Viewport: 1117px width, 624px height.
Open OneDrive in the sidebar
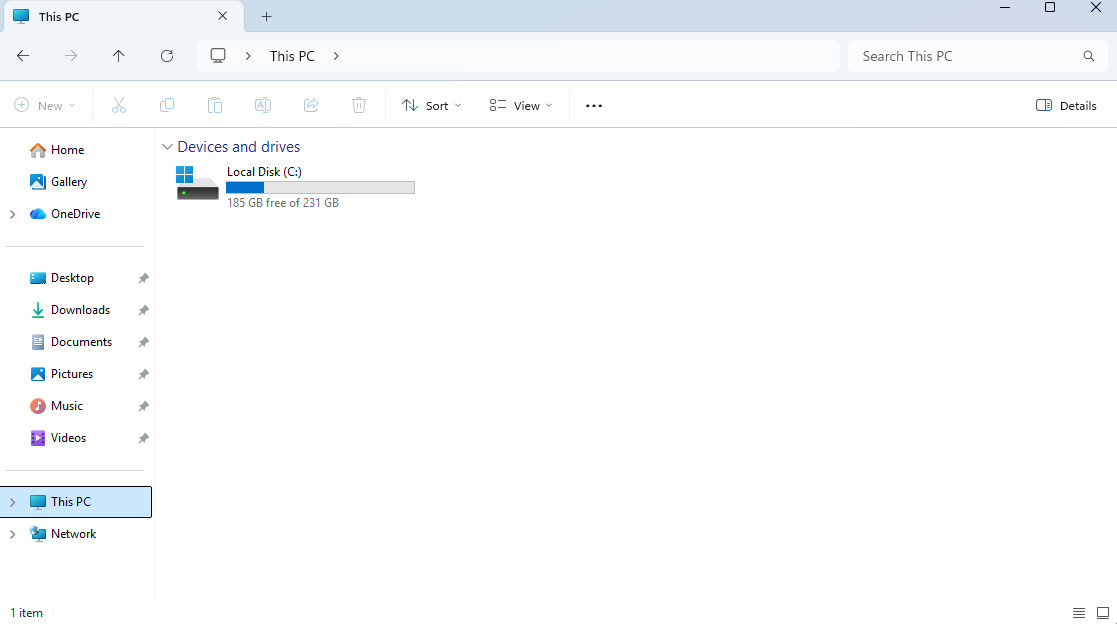[x=76, y=214]
